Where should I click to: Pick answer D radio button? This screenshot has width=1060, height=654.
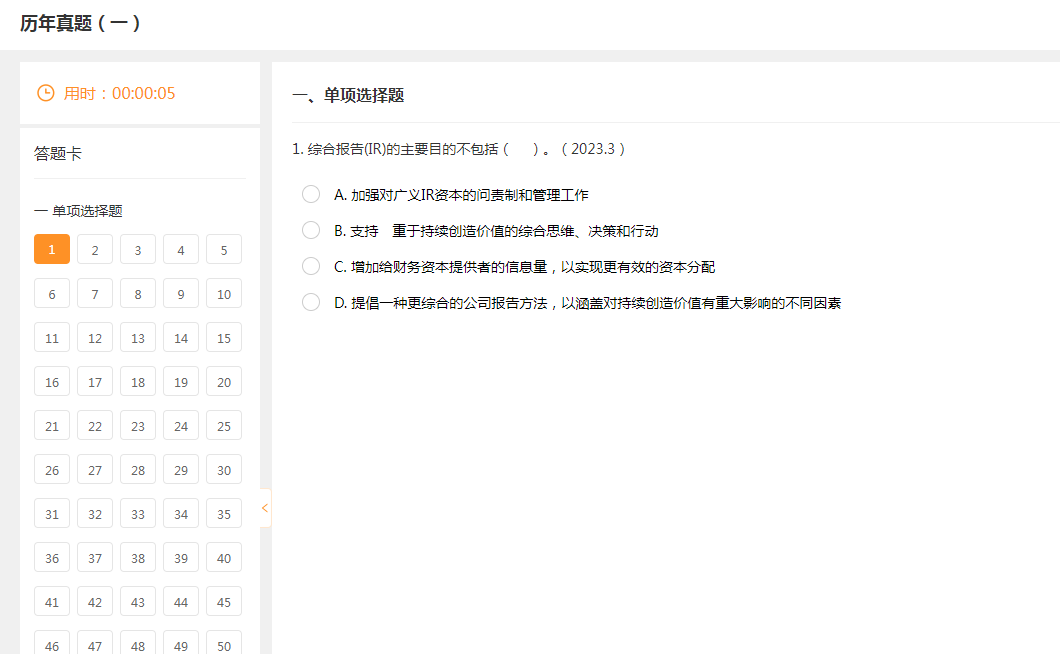click(x=311, y=302)
